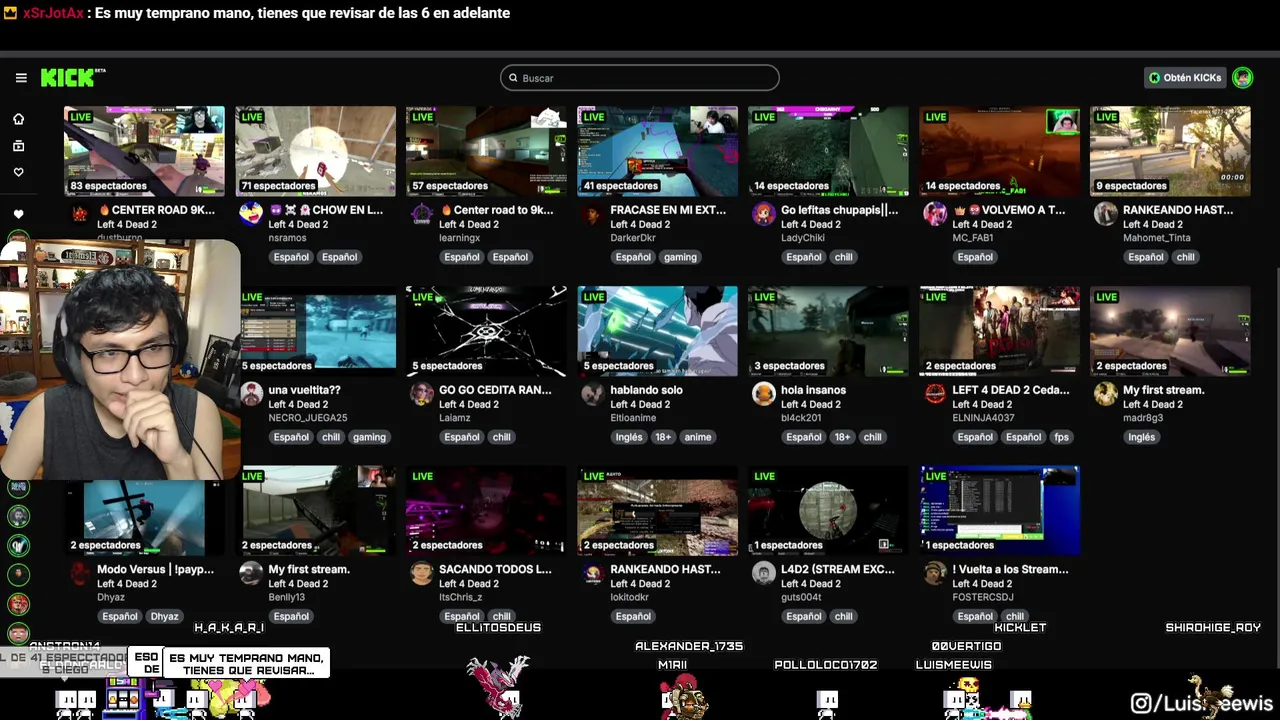Open 'L4D2 (STREAM EXC...' stream title
1280x720 pixels.
pyautogui.click(x=838, y=569)
